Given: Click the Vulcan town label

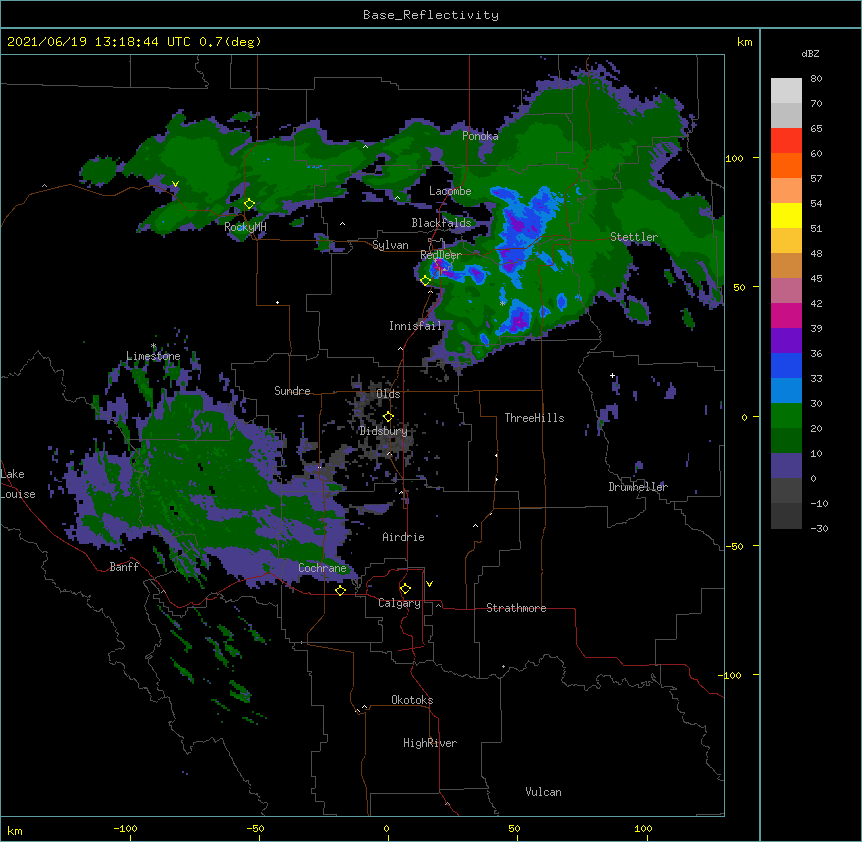Looking at the screenshot, I should tap(543, 792).
